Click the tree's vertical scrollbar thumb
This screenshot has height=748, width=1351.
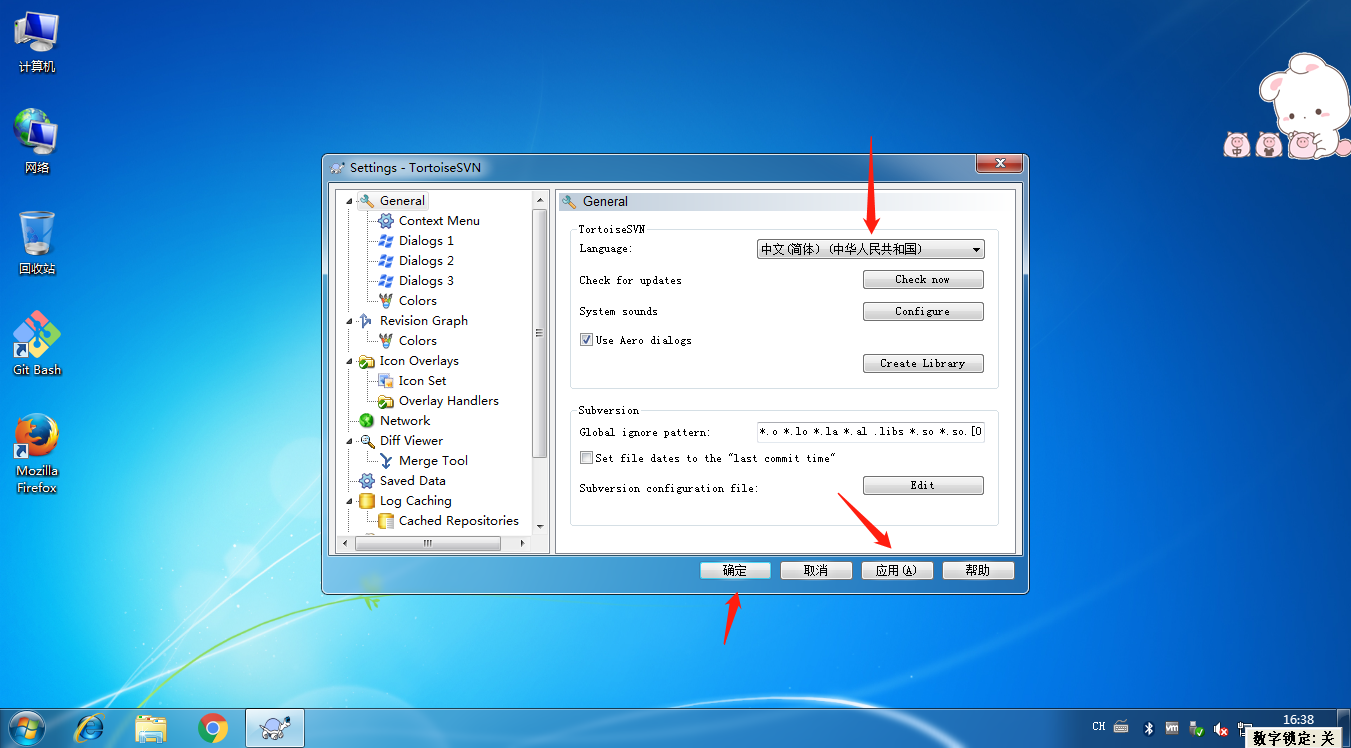coord(540,333)
